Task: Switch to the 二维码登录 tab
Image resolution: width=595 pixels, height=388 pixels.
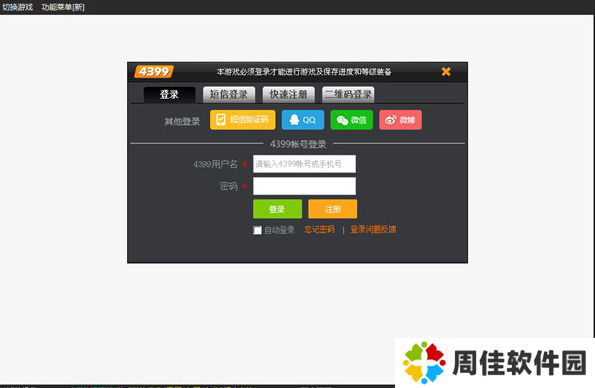Action: pyautogui.click(x=348, y=95)
